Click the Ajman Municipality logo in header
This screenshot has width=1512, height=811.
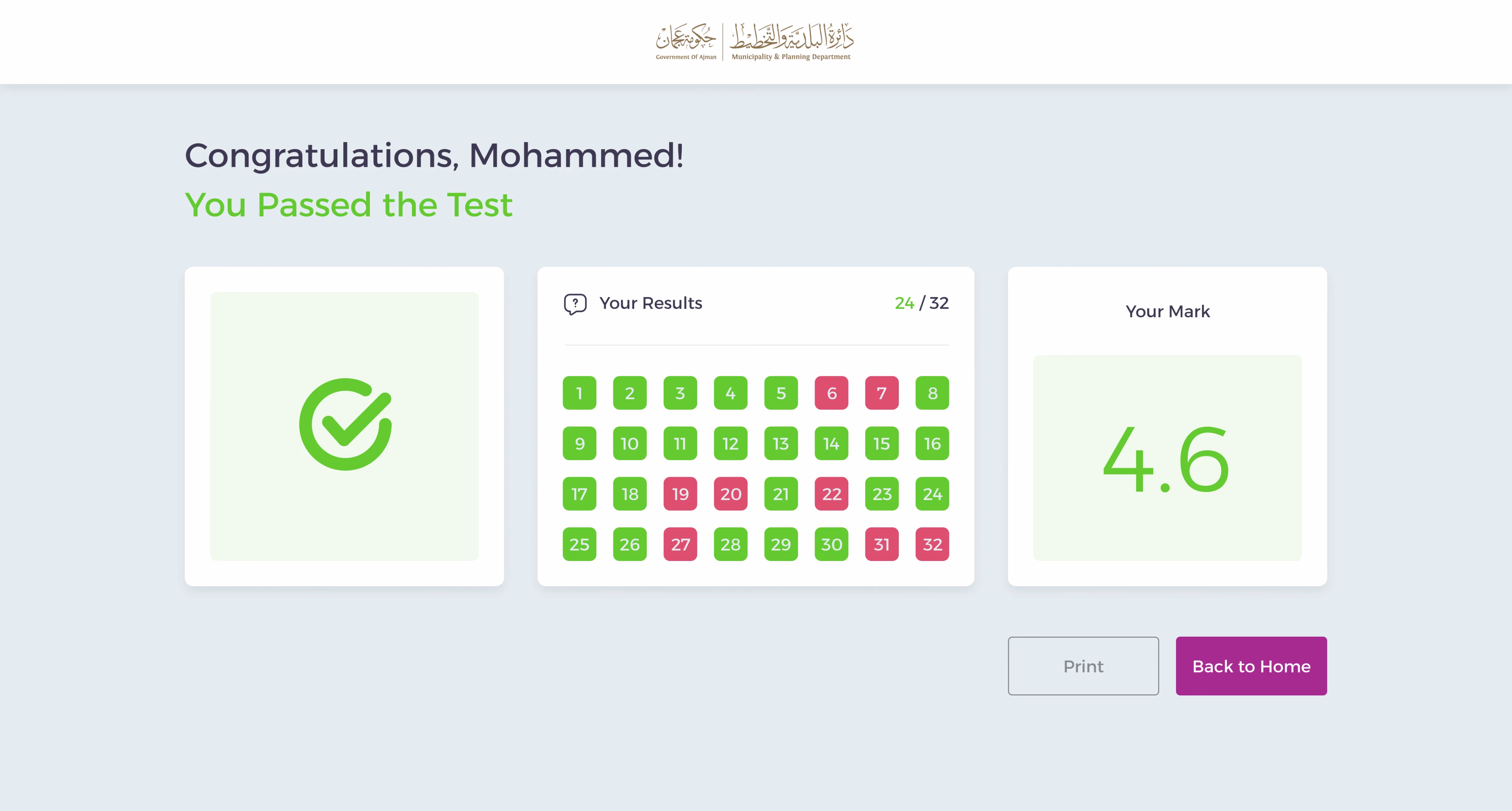pos(755,42)
